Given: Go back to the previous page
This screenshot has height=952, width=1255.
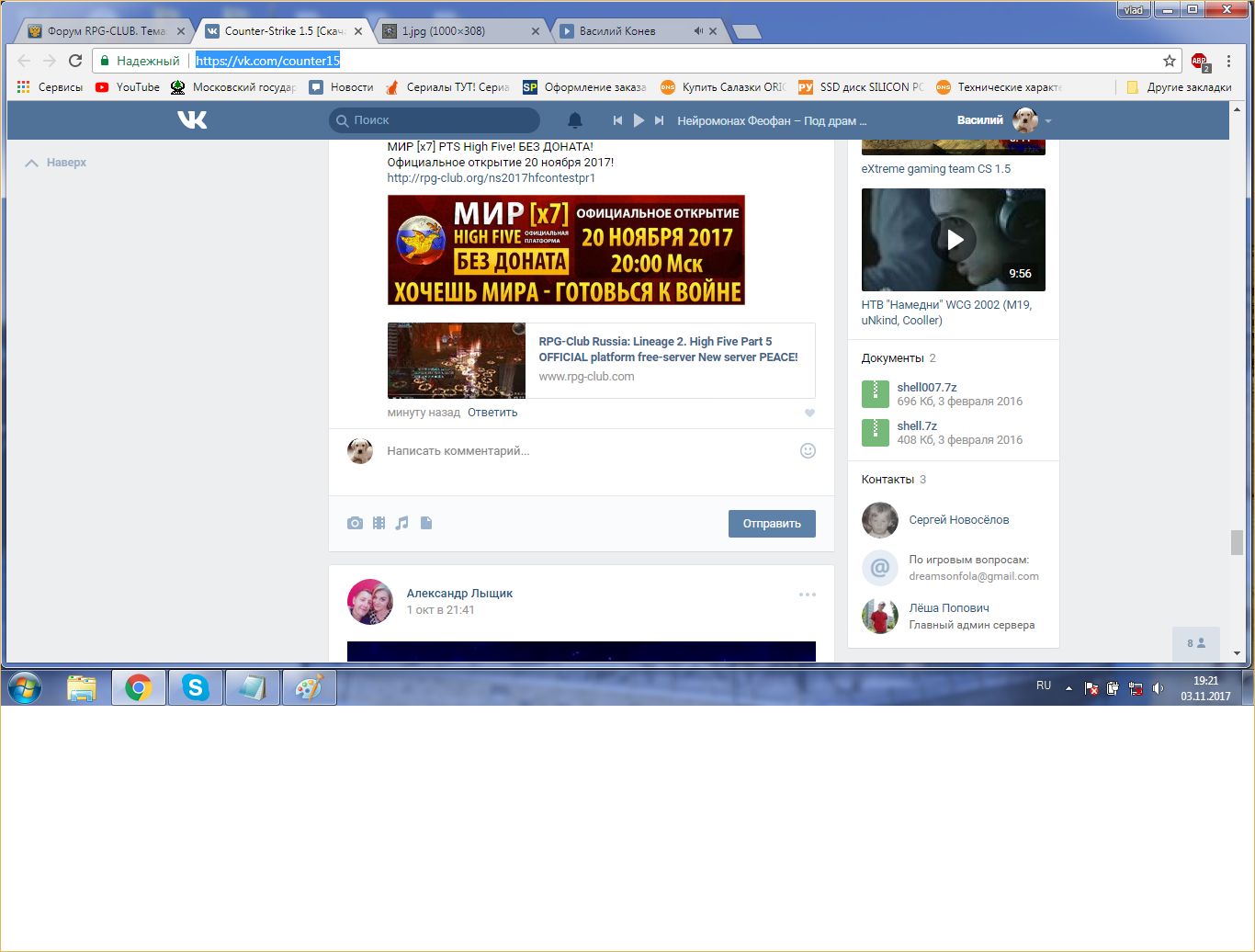Looking at the screenshot, I should tap(24, 61).
